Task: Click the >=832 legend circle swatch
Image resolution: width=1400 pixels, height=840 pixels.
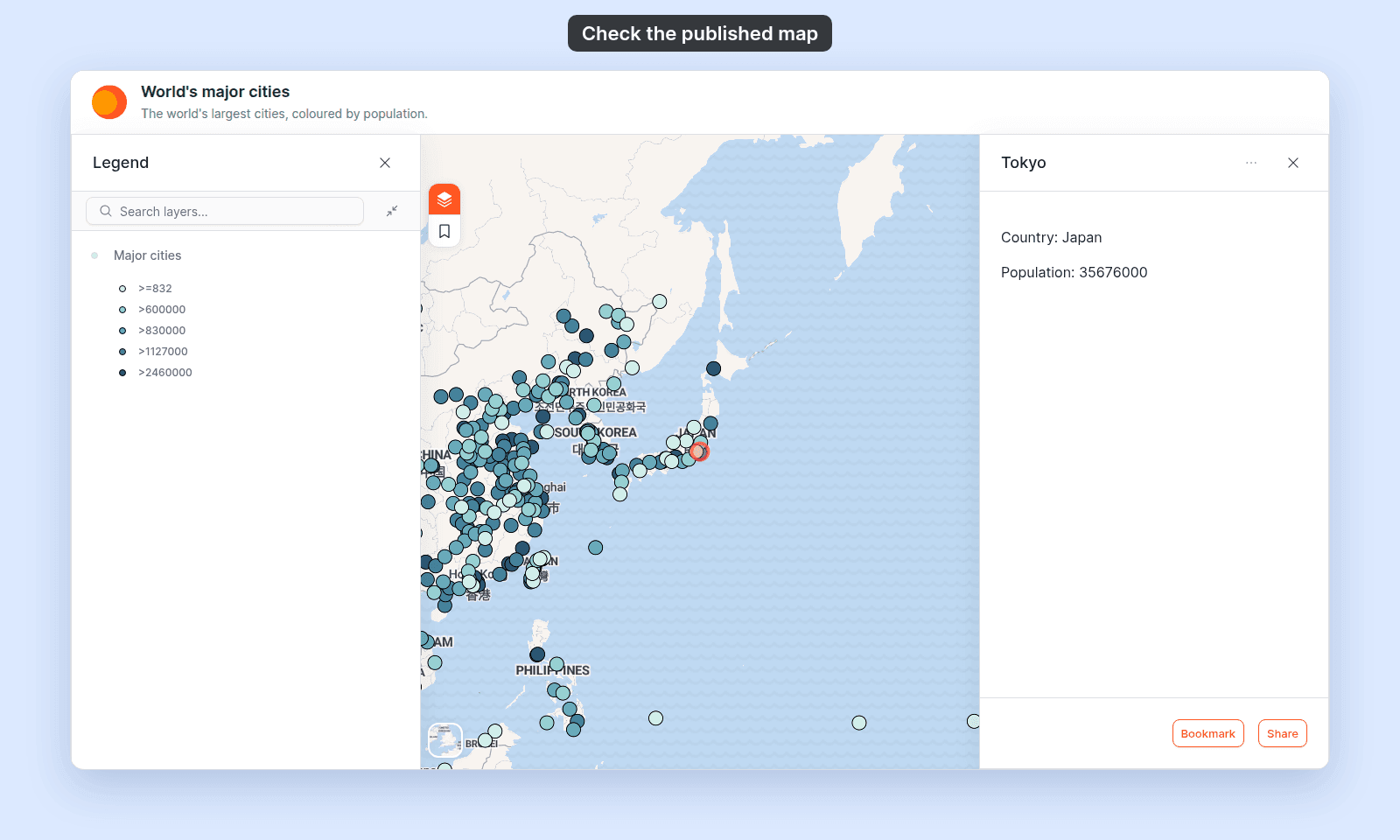Action: (122, 289)
